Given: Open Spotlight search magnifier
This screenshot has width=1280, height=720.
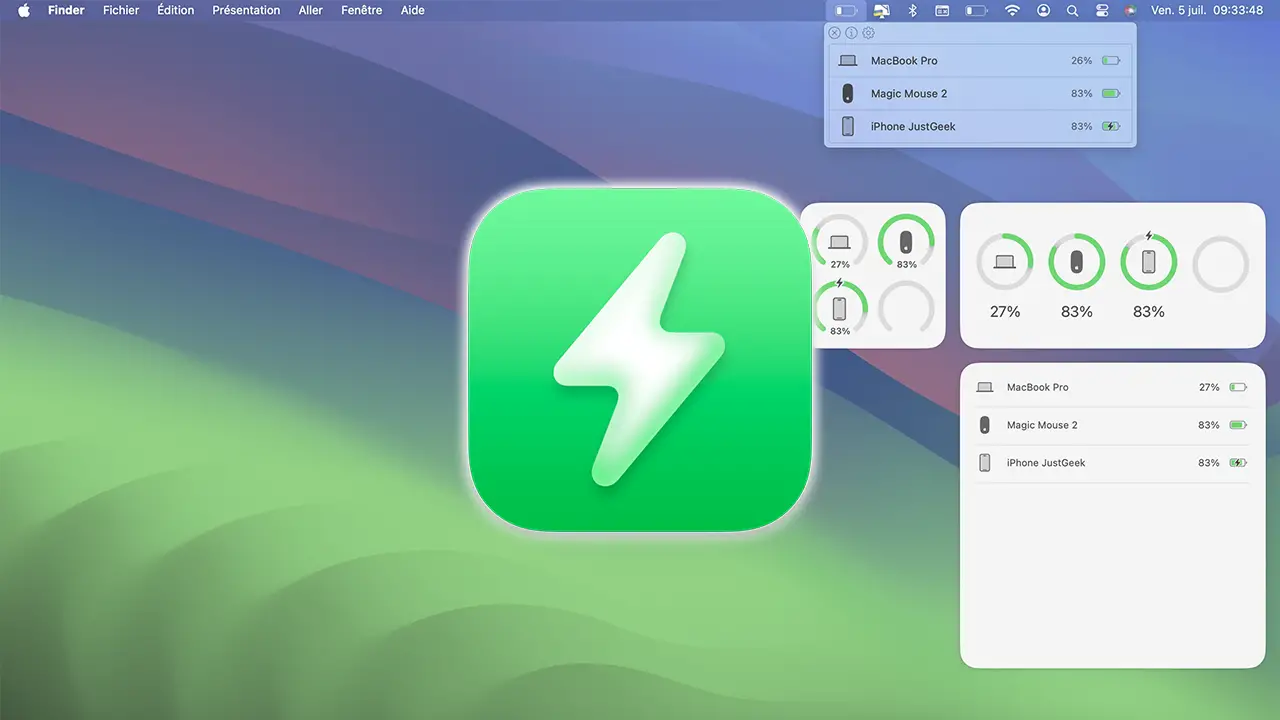Looking at the screenshot, I should pos(1072,10).
